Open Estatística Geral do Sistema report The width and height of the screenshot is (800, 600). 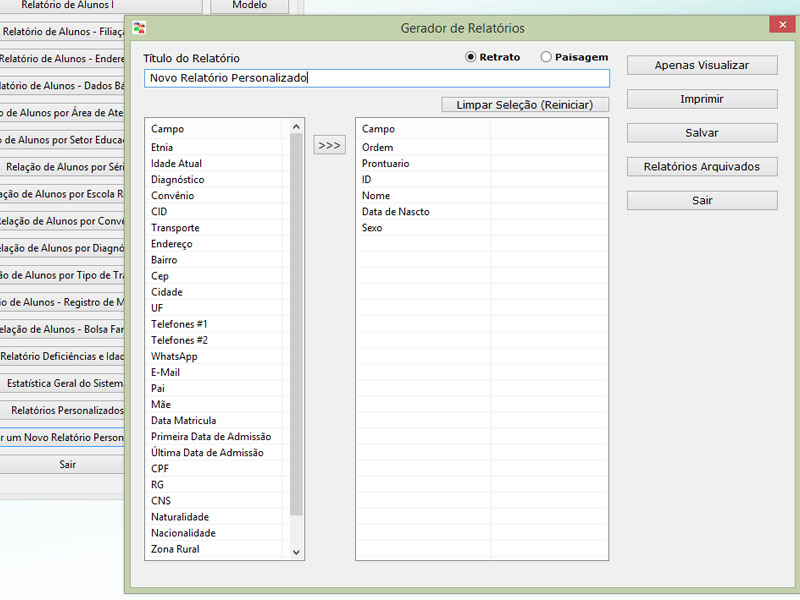(64, 383)
